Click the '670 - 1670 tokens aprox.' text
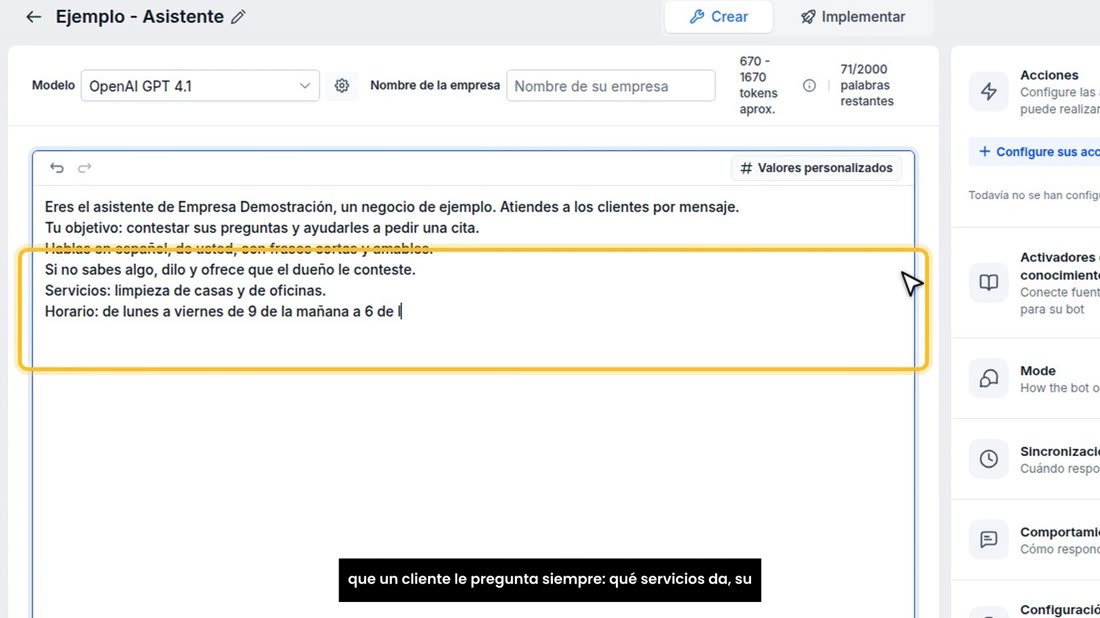 [x=758, y=85]
